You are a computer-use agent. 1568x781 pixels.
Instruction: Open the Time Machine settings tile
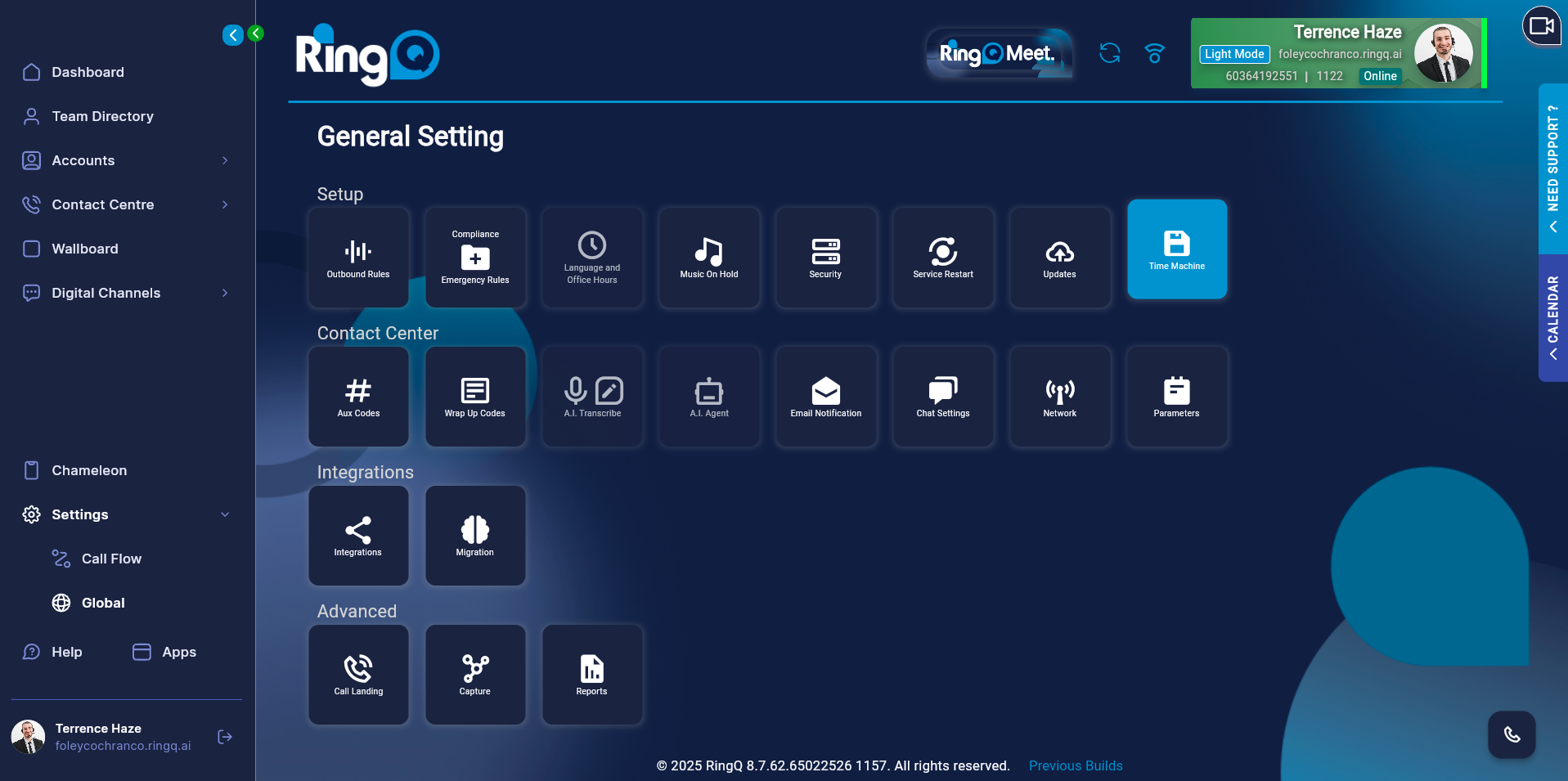[1176, 249]
